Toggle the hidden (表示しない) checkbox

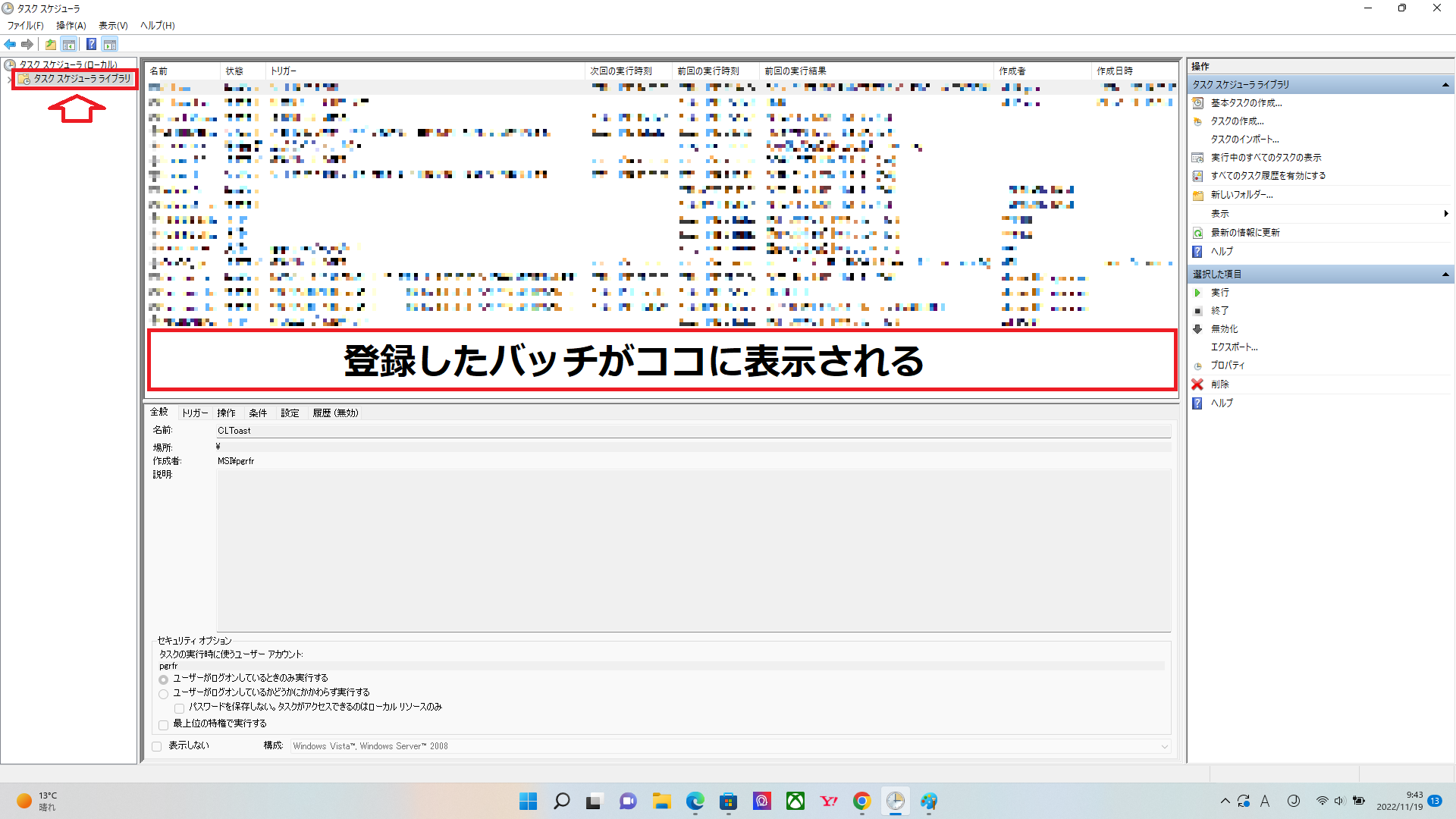157,746
